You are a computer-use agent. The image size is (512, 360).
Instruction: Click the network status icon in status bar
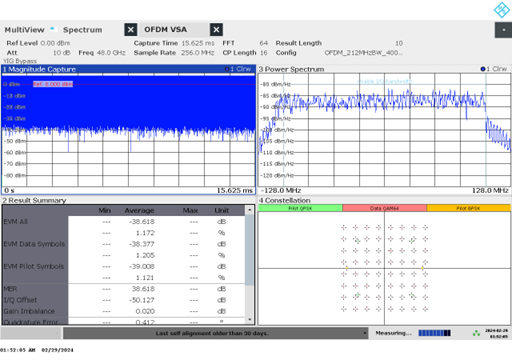476,333
